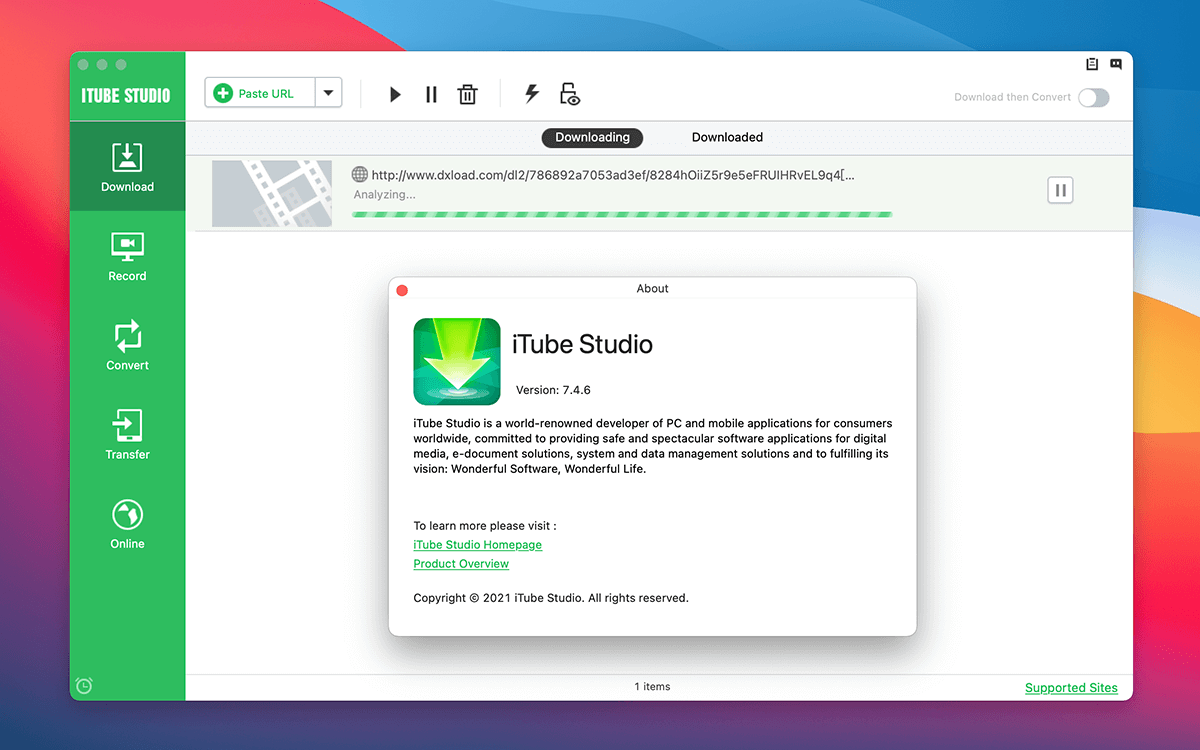Click the ITUBE STUDIO sidebar logo
This screenshot has height=750, width=1200.
click(126, 96)
